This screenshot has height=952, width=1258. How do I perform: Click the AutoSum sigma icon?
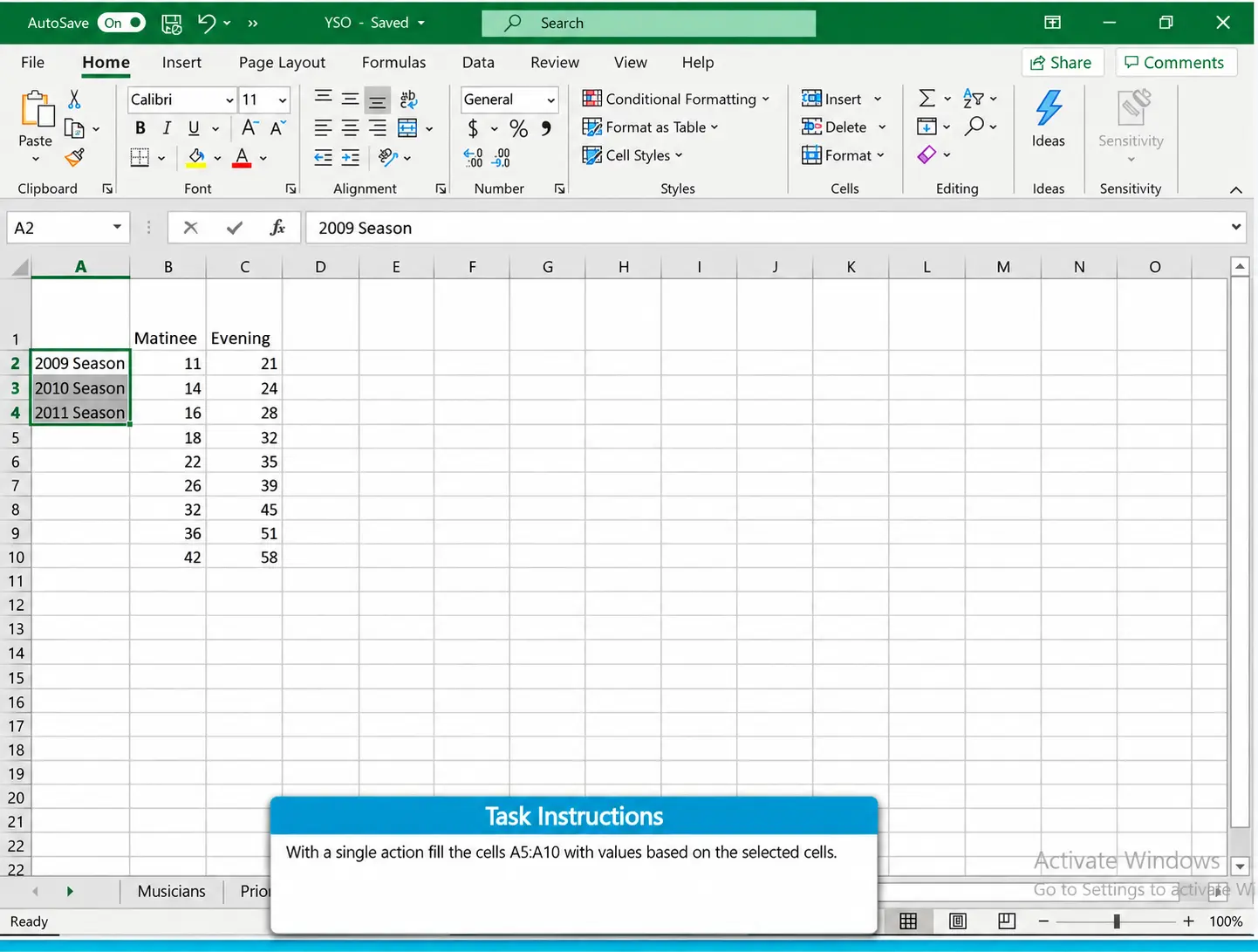[x=926, y=99]
